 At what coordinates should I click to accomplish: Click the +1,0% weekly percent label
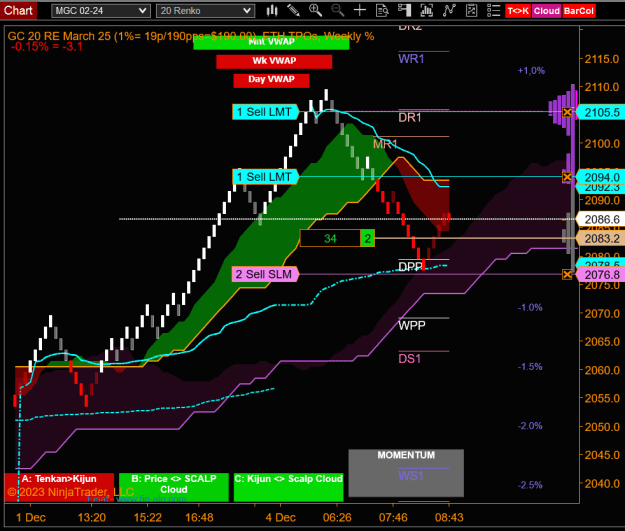coord(531,71)
